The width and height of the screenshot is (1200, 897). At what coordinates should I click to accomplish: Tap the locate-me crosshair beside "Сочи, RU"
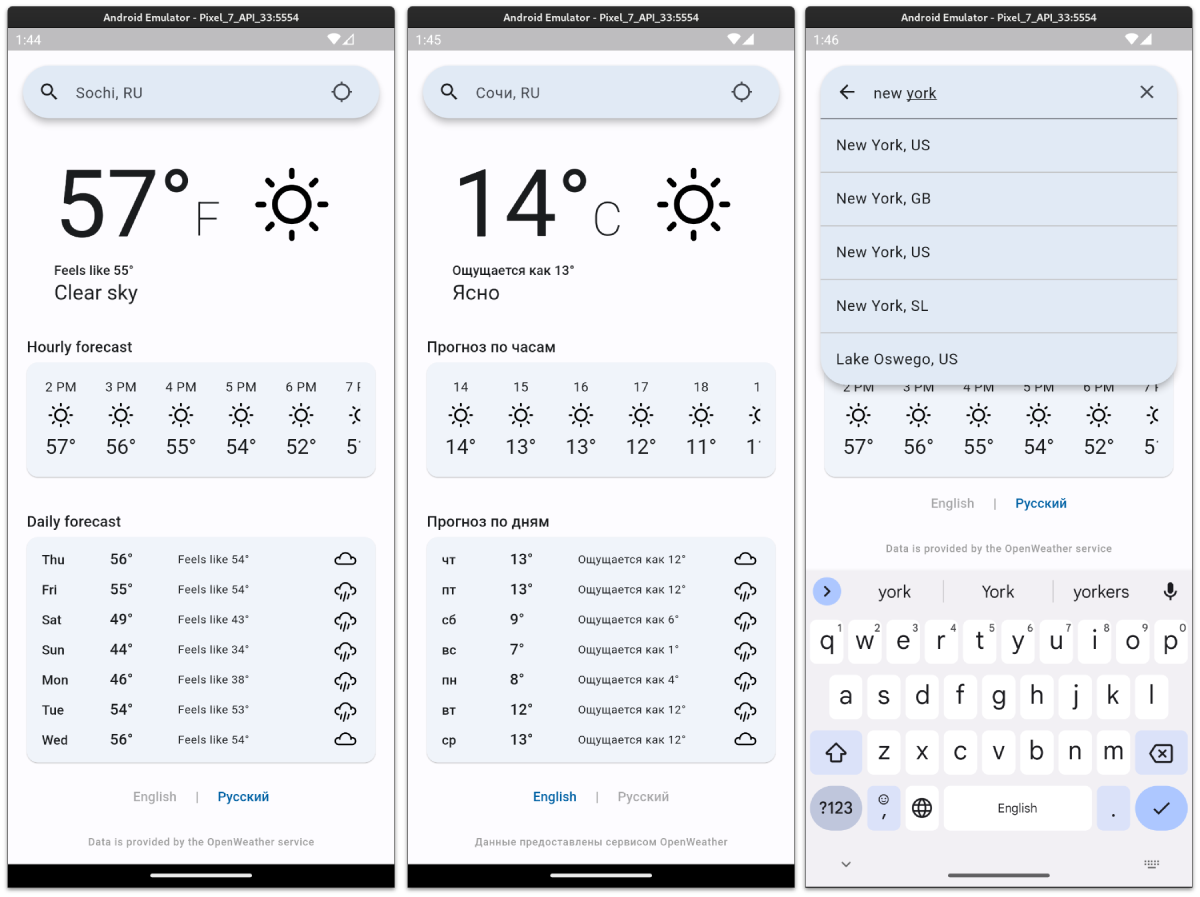point(742,92)
